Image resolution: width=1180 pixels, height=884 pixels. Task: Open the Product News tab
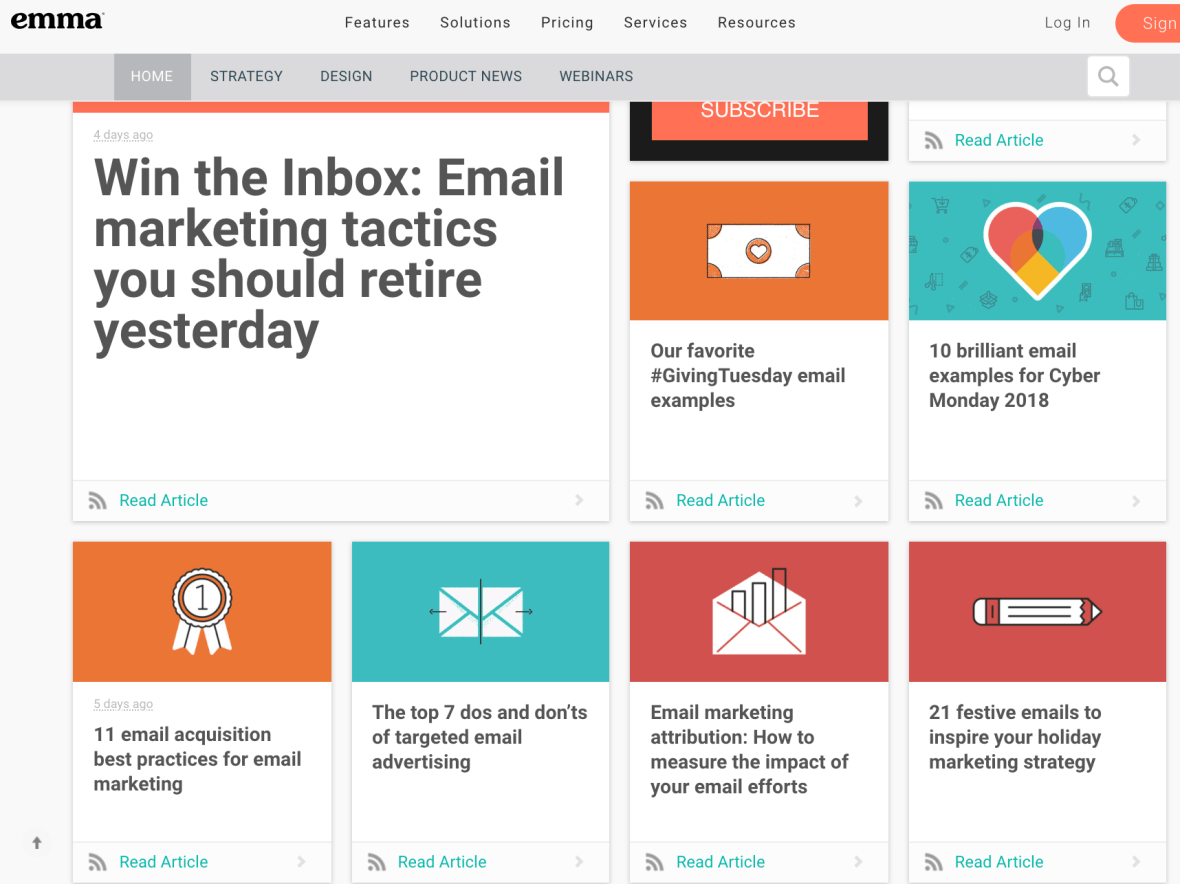coord(466,76)
